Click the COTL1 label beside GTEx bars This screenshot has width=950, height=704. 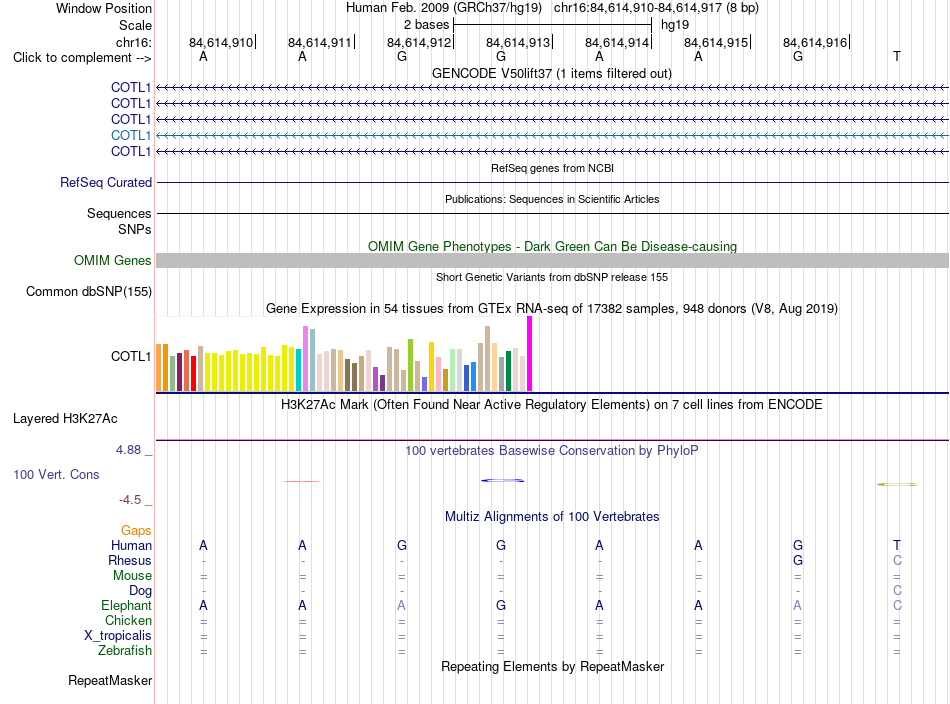pos(130,356)
